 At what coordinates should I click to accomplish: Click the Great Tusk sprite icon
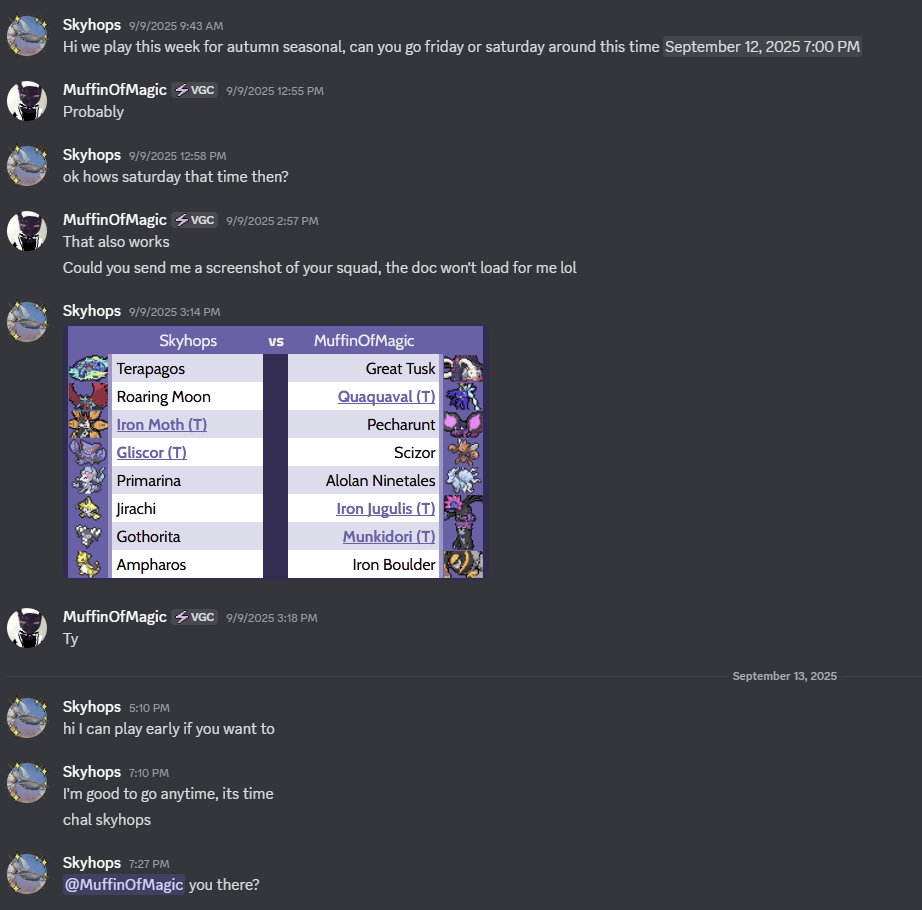click(x=463, y=369)
